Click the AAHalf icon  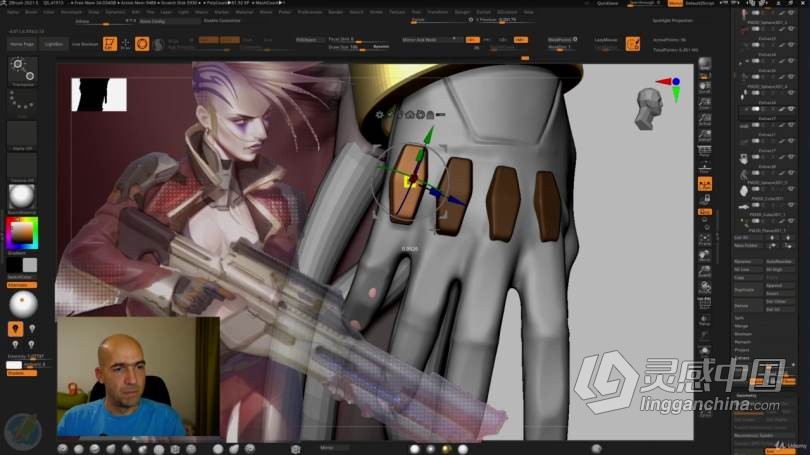(705, 136)
